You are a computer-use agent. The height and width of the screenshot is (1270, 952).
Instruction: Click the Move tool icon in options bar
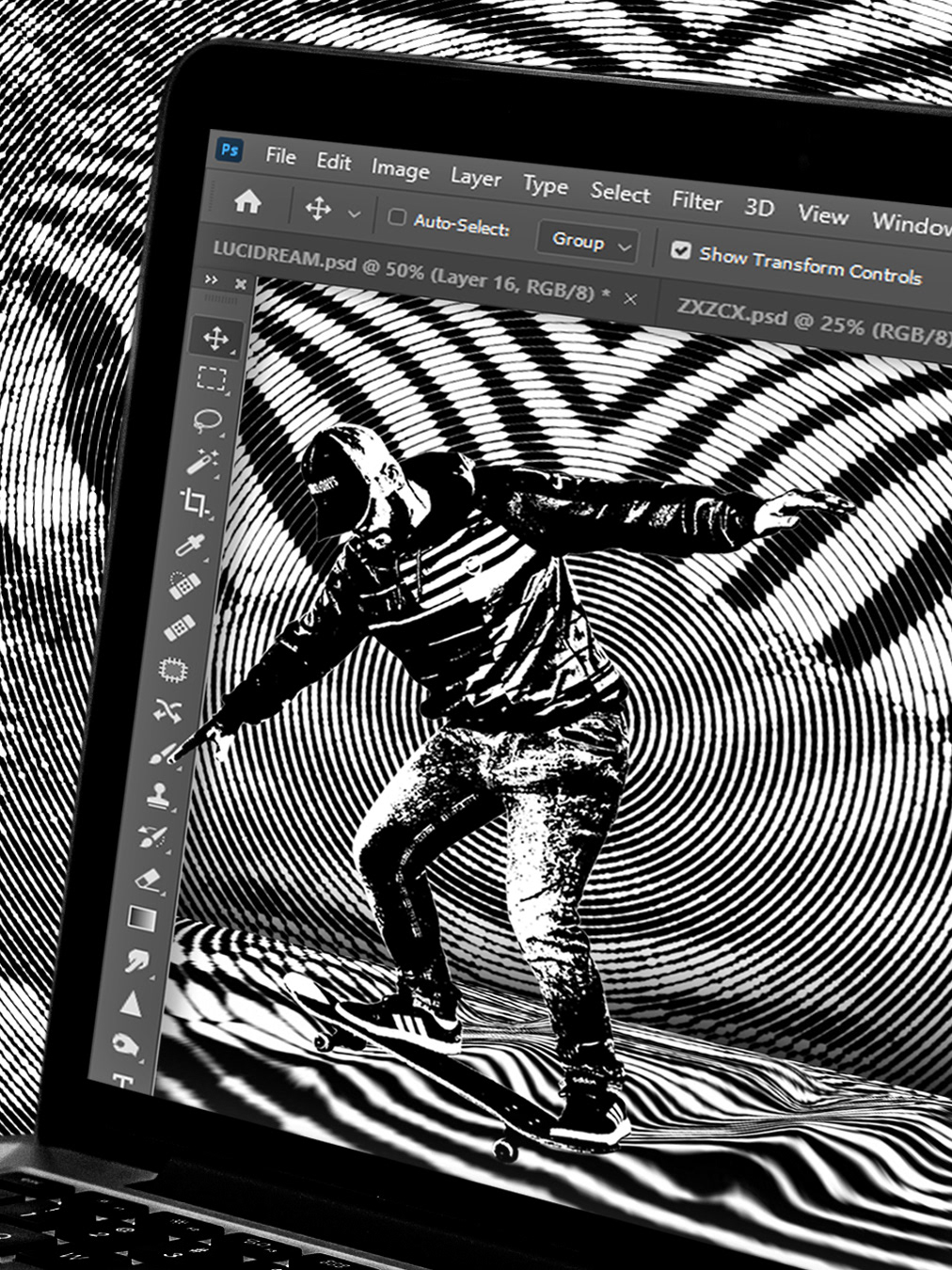click(318, 209)
